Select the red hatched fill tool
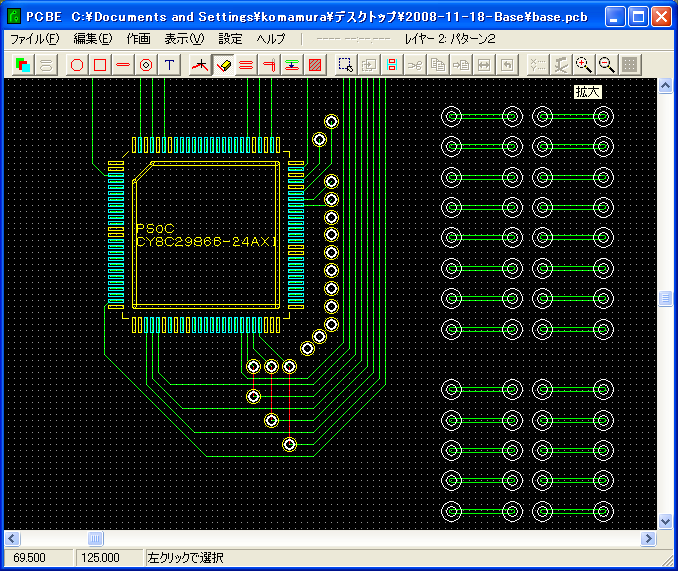This screenshot has width=678, height=571. 315,65
